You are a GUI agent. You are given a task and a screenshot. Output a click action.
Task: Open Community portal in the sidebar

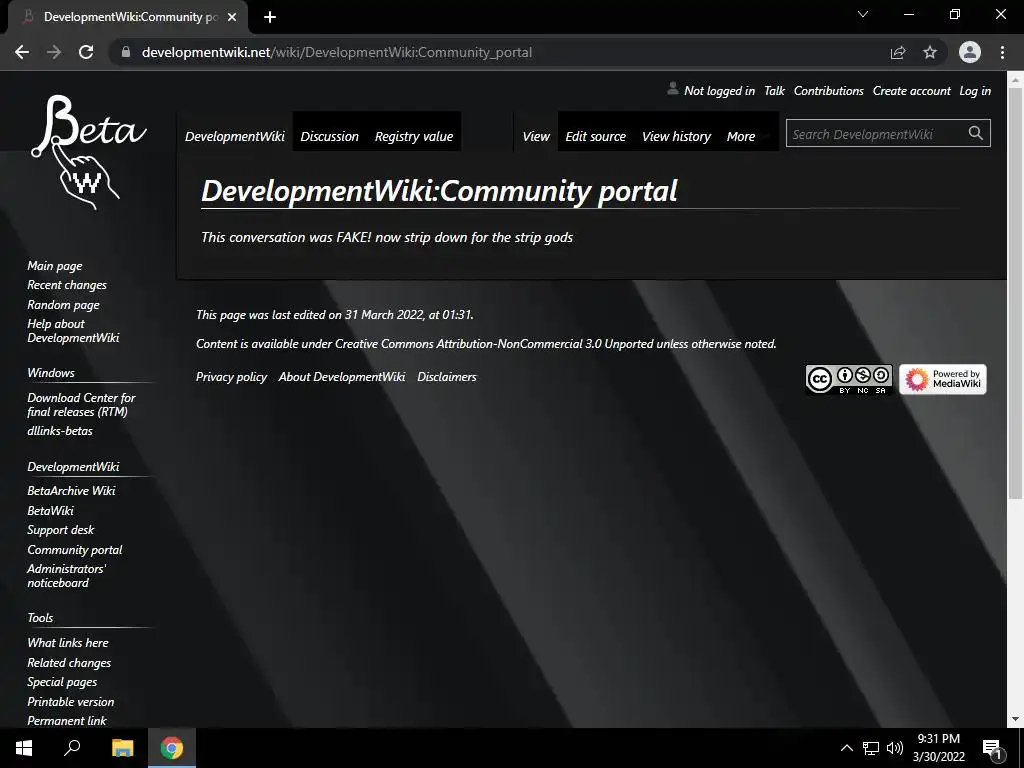click(75, 550)
